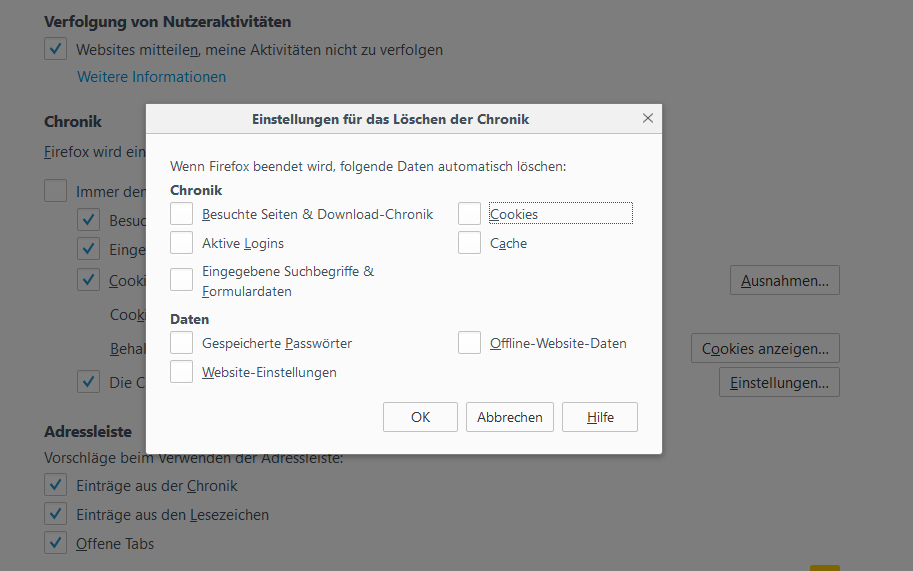Open the Weitere Informationen link
This screenshot has height=571, width=913.
(x=152, y=77)
